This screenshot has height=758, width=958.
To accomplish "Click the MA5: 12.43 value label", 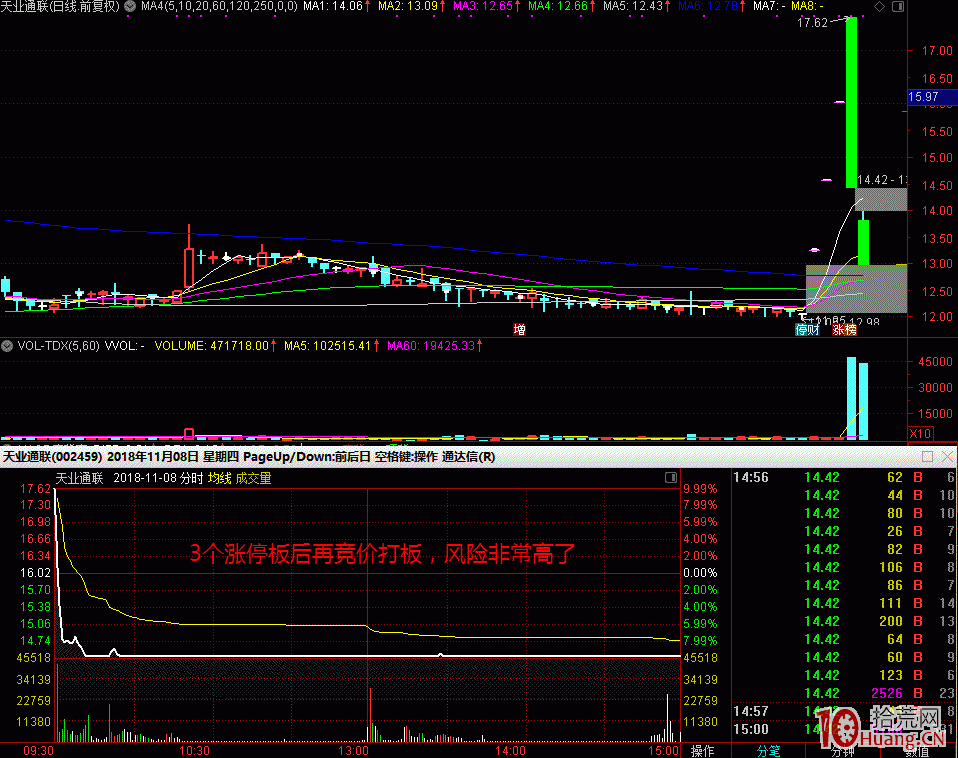I will pos(637,6).
